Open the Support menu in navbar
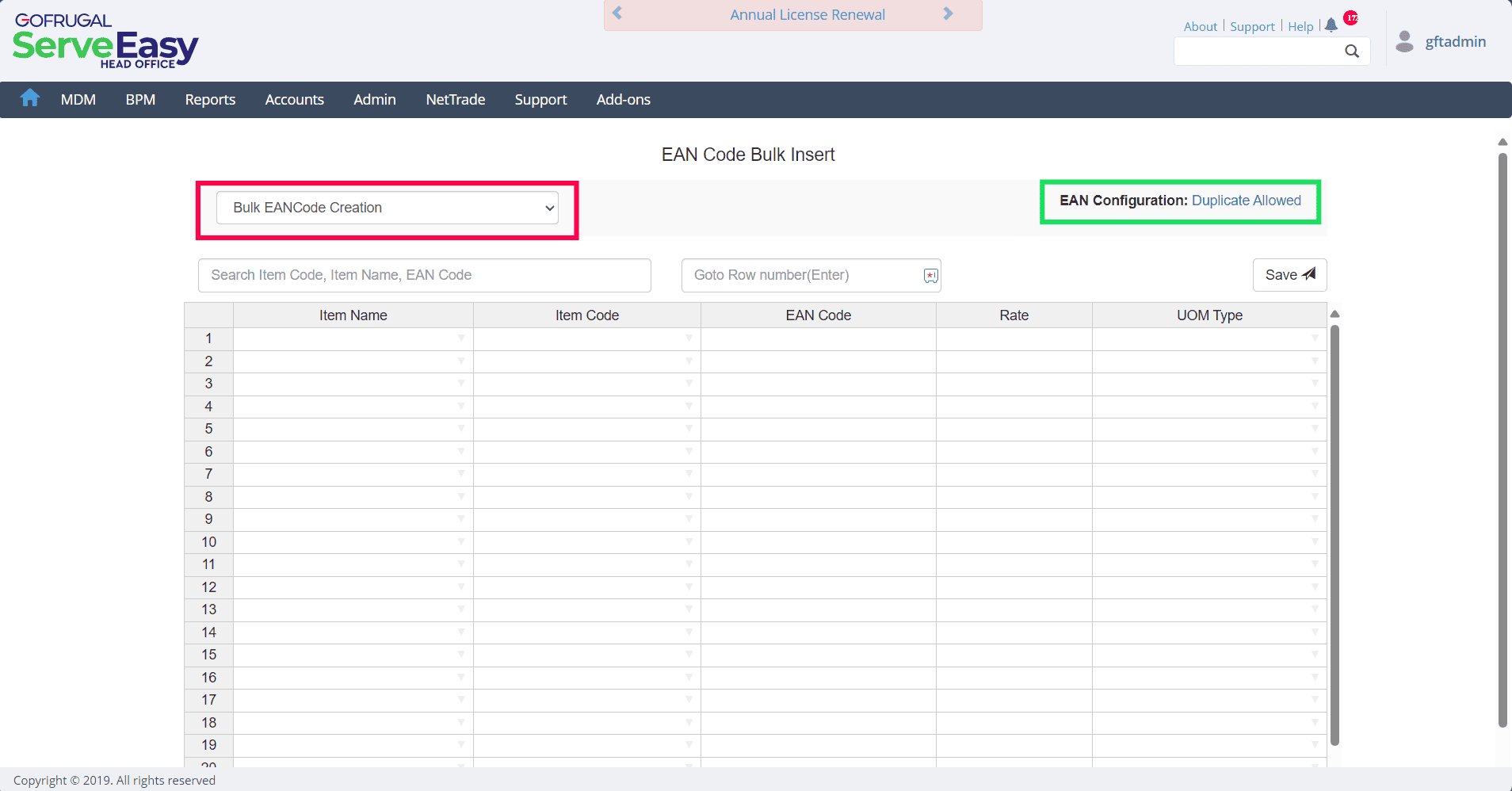Screen dimensions: 1512x791 pyautogui.click(x=540, y=100)
